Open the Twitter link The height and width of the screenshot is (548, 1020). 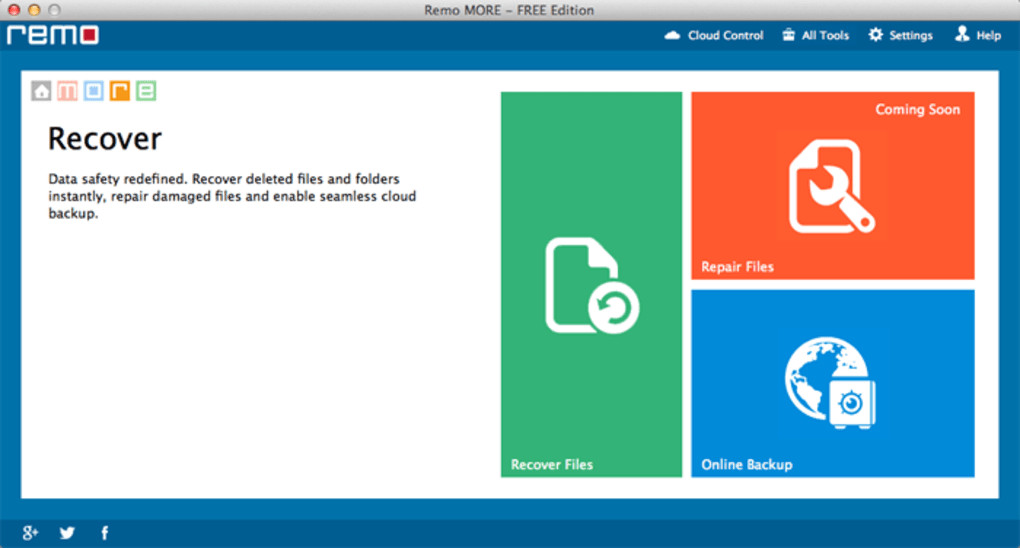67,533
